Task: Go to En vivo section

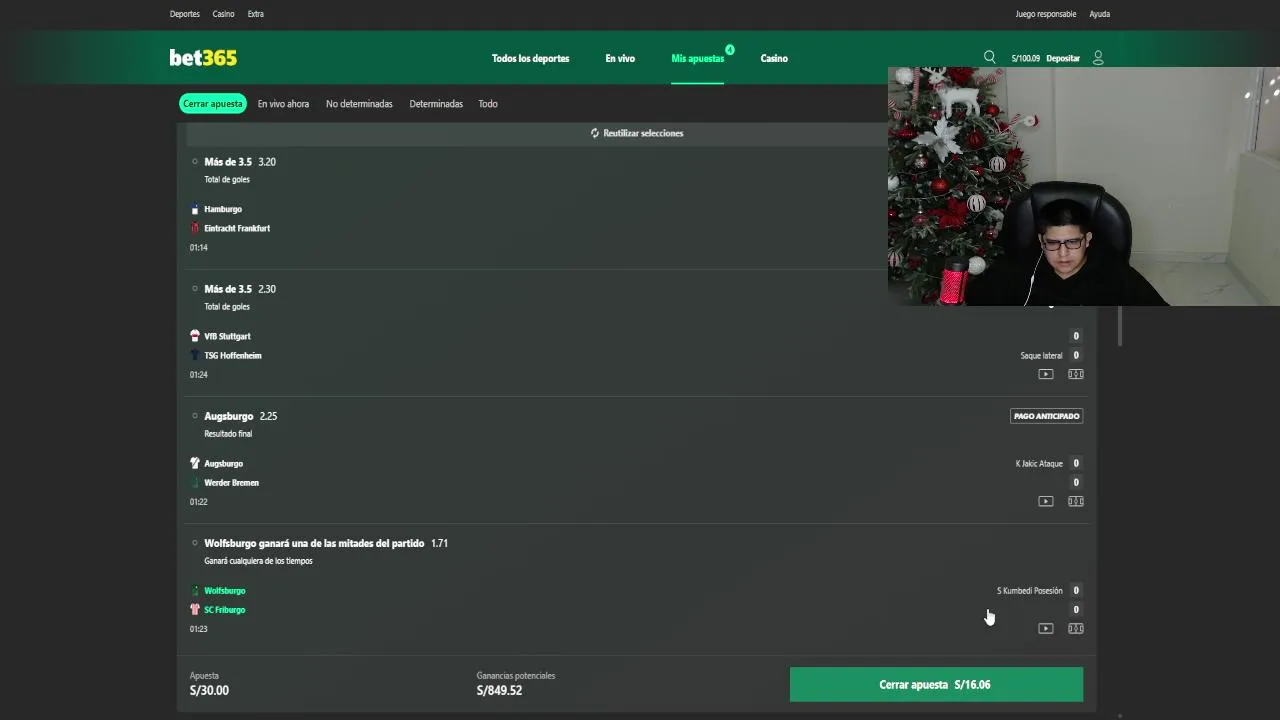Action: (620, 58)
